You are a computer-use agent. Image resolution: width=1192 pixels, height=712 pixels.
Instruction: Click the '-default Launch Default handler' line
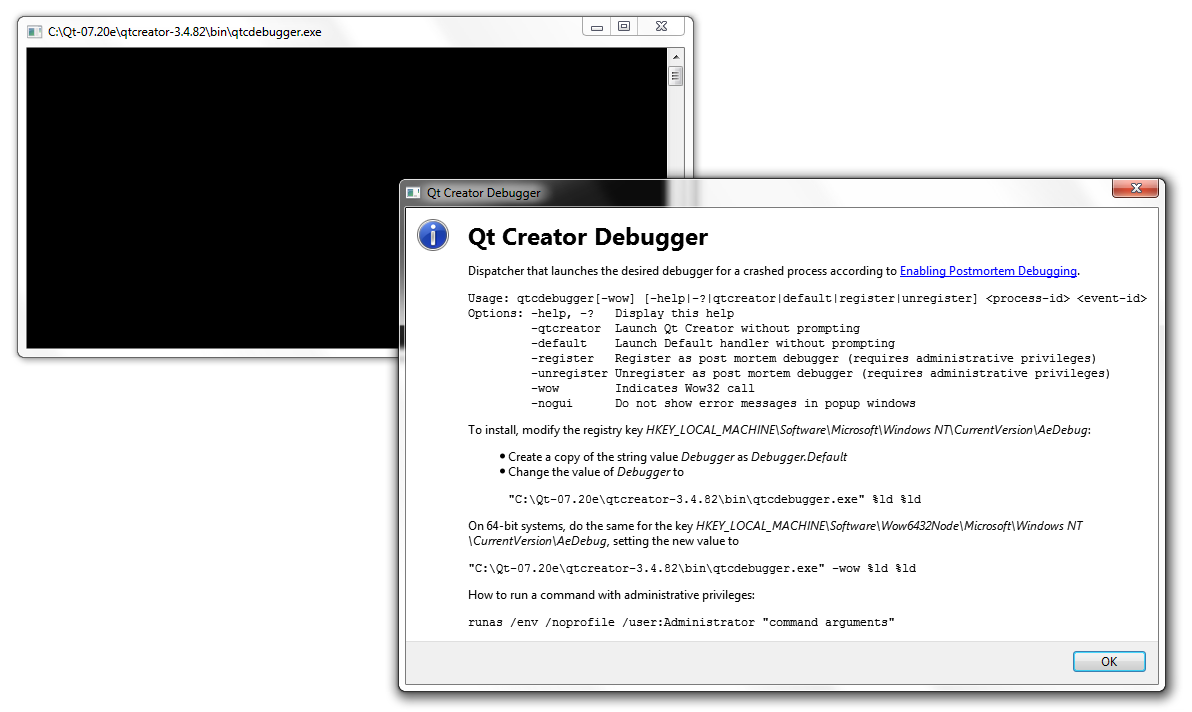coord(713,343)
